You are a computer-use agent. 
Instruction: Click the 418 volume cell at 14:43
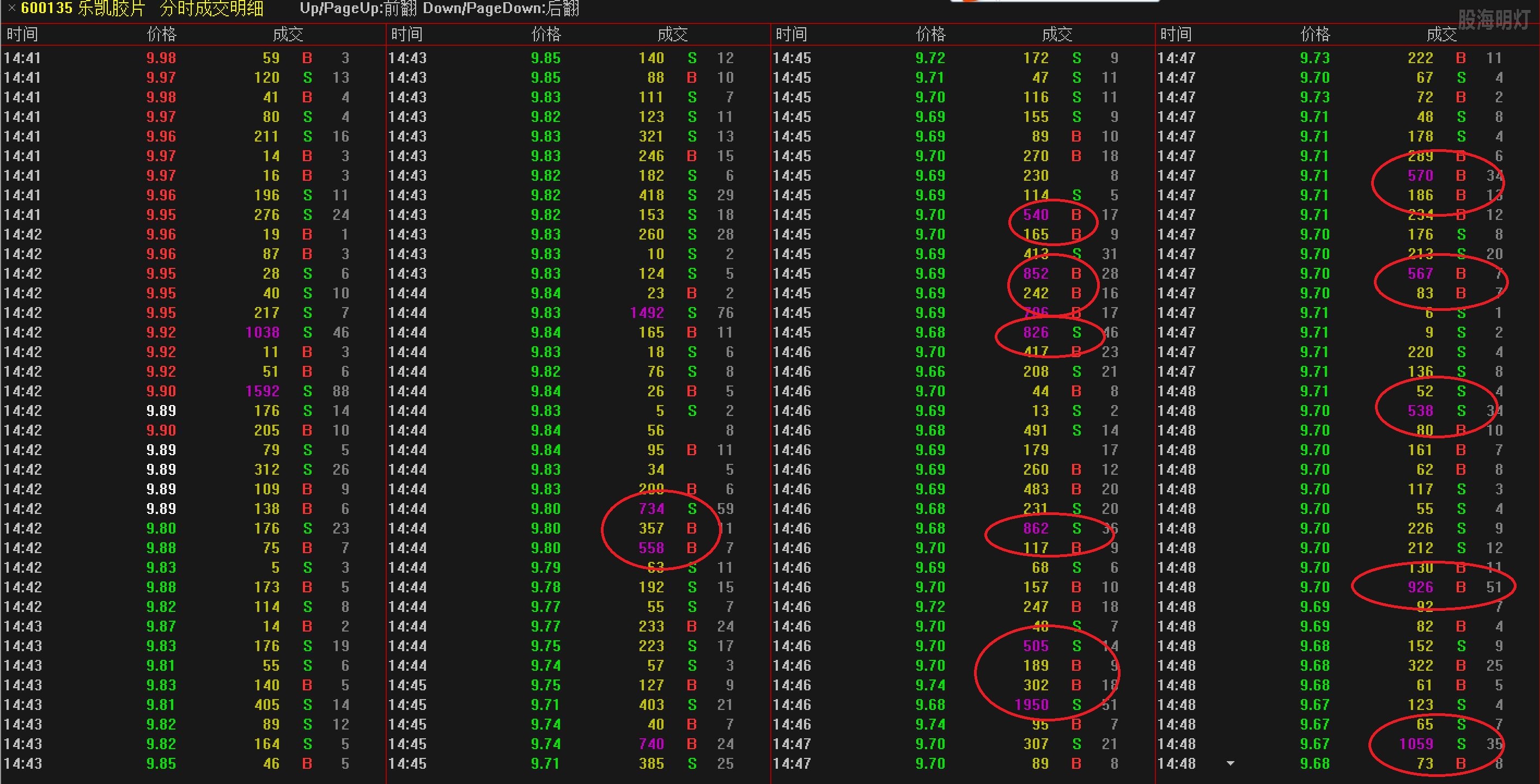pos(652,195)
